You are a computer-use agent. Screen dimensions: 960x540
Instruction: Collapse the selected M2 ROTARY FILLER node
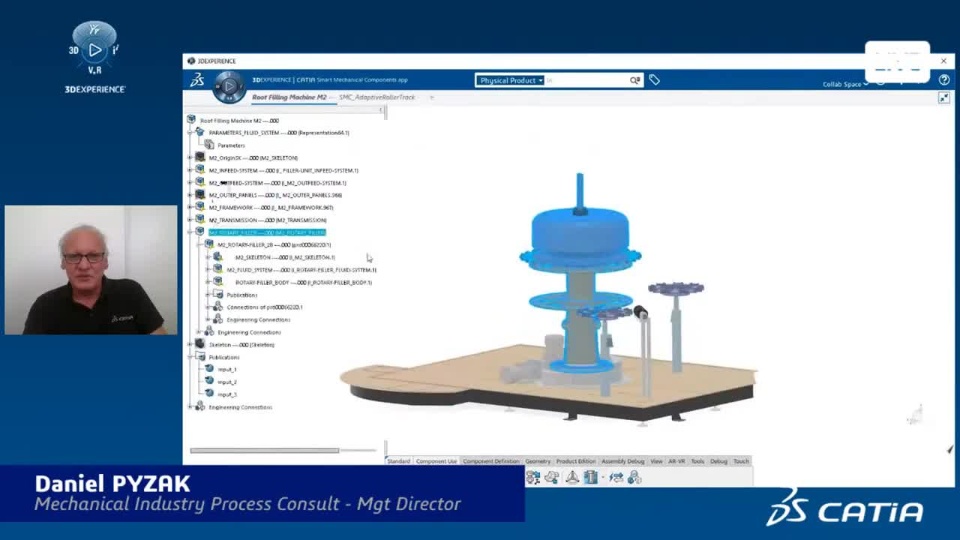[x=190, y=233]
